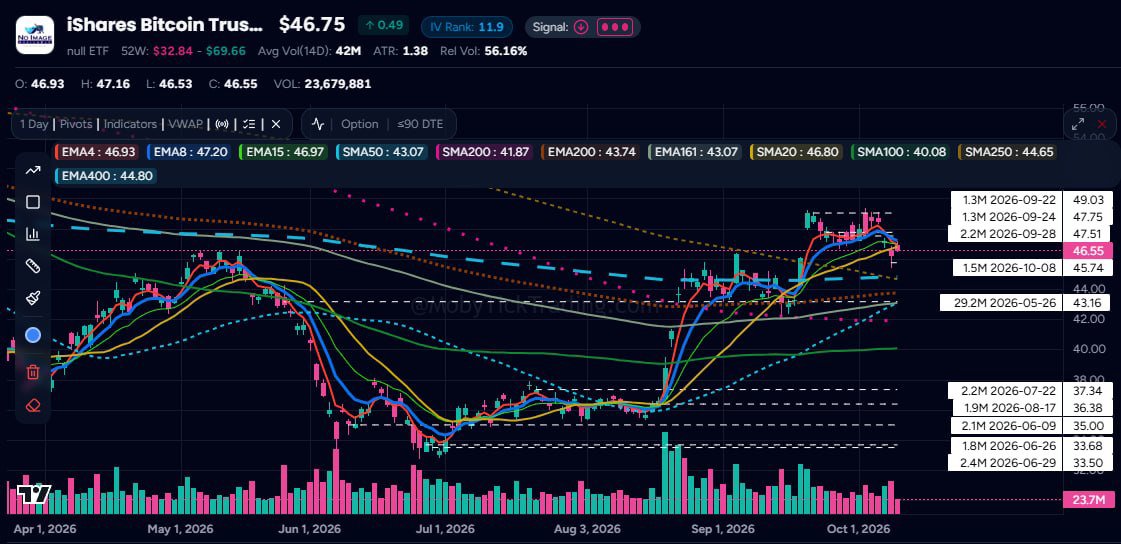Select the paint brush tool

pyautogui.click(x=32, y=299)
